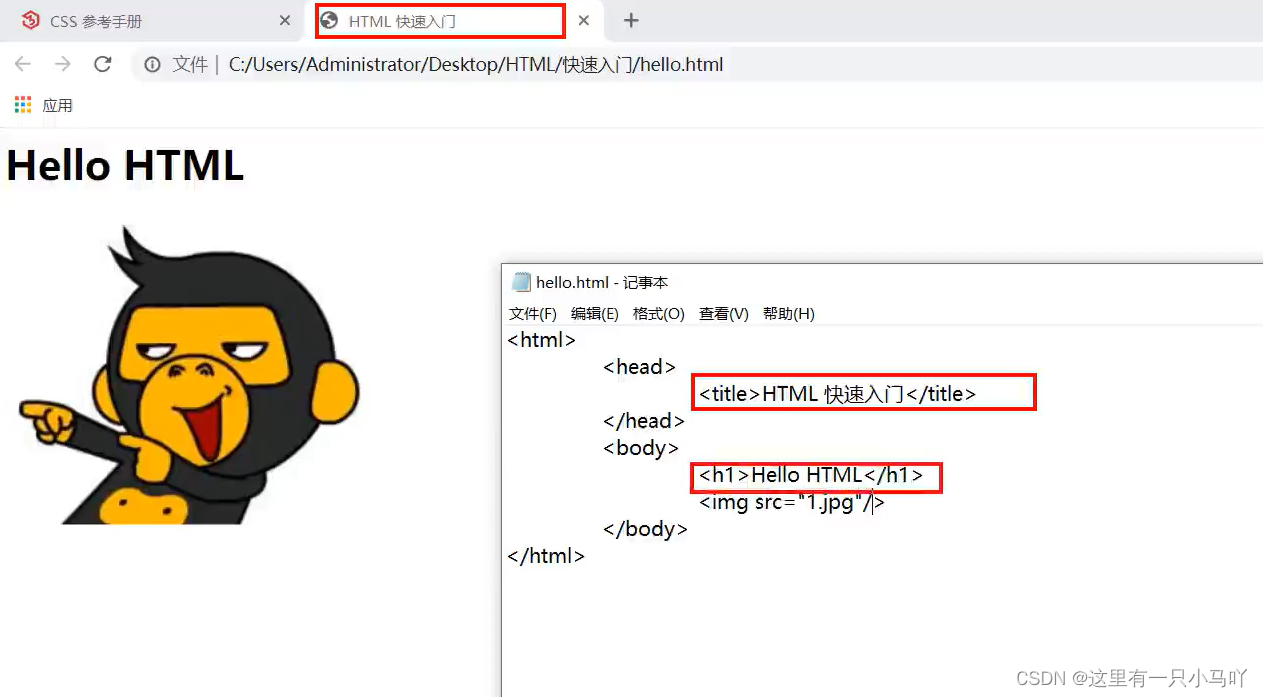Click the </head> line in Notepad
The height and width of the screenshot is (697, 1263).
(644, 421)
